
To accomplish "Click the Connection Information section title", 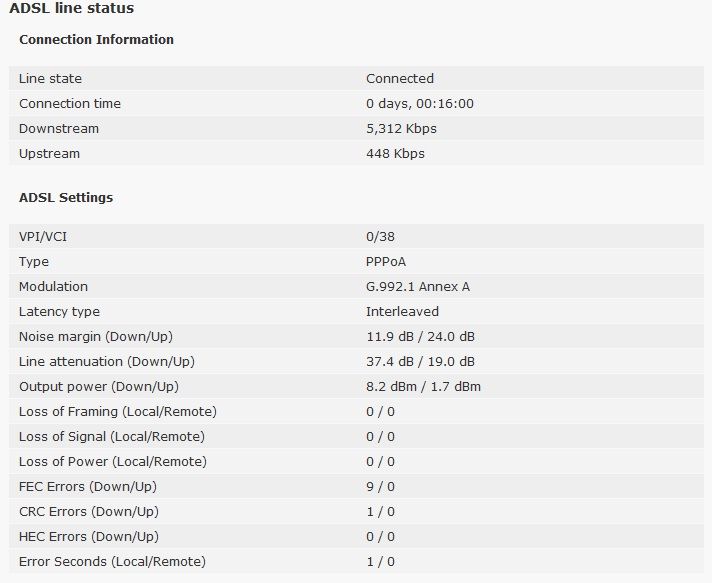I will 96,40.
